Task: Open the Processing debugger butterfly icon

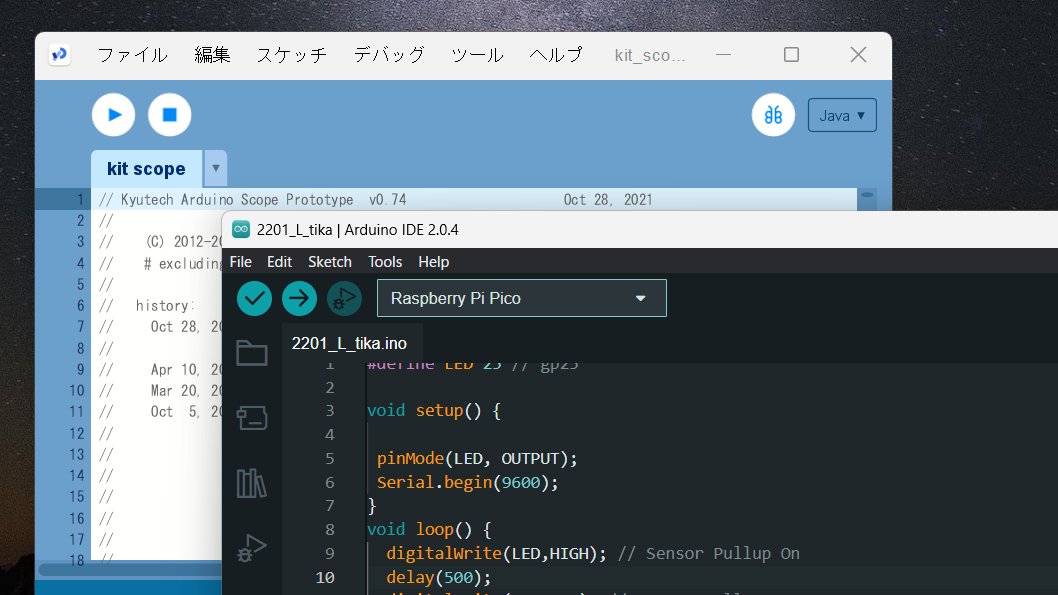Action: (x=773, y=115)
